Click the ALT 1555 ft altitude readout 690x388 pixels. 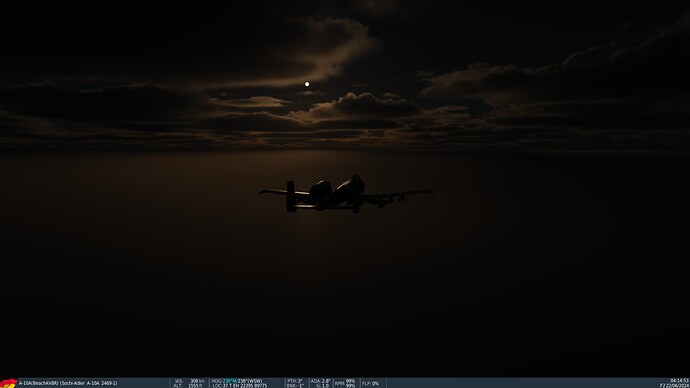coord(188,386)
